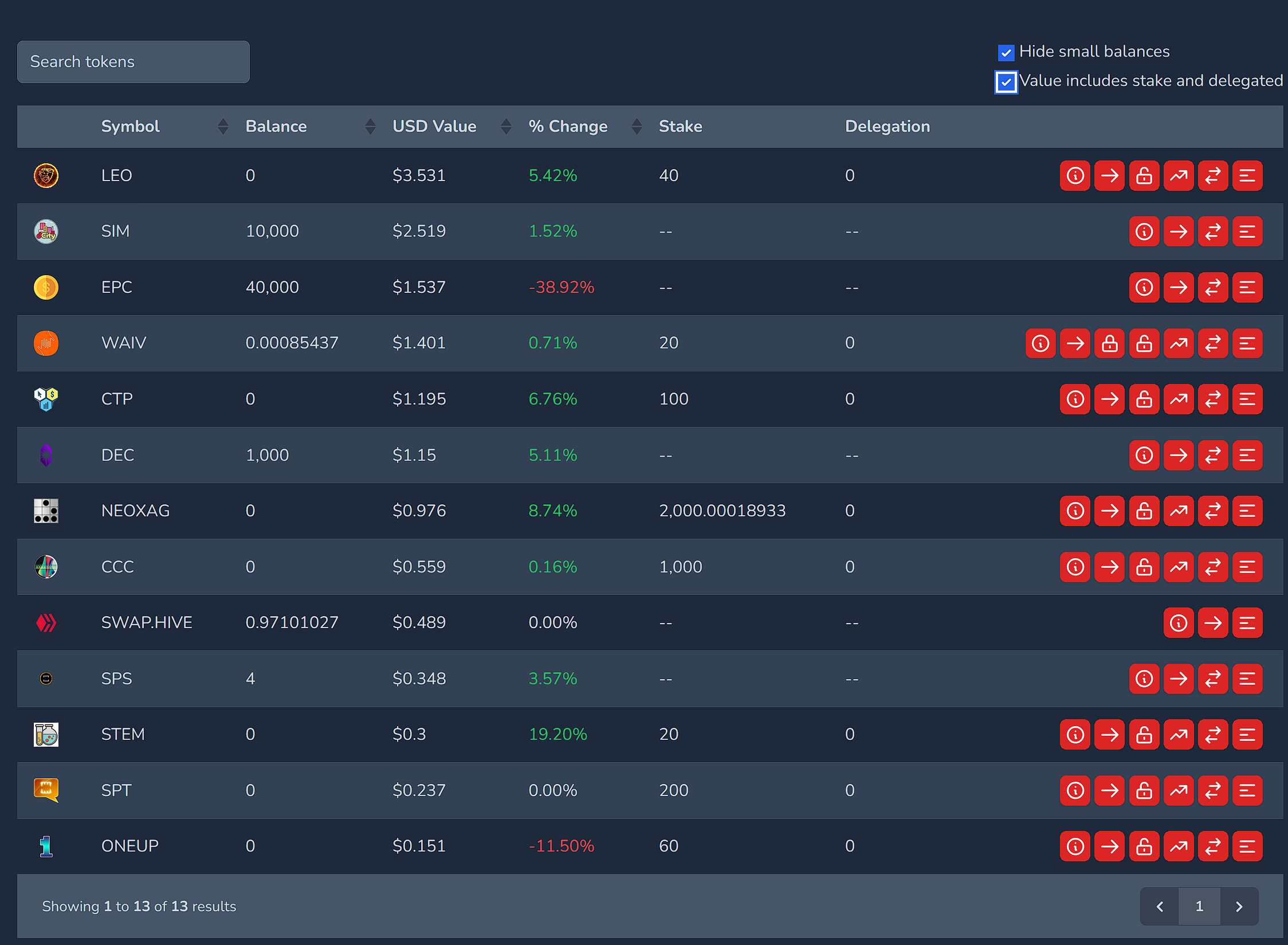Click the LEO lion logo
This screenshot has width=1288, height=945.
coord(46,175)
